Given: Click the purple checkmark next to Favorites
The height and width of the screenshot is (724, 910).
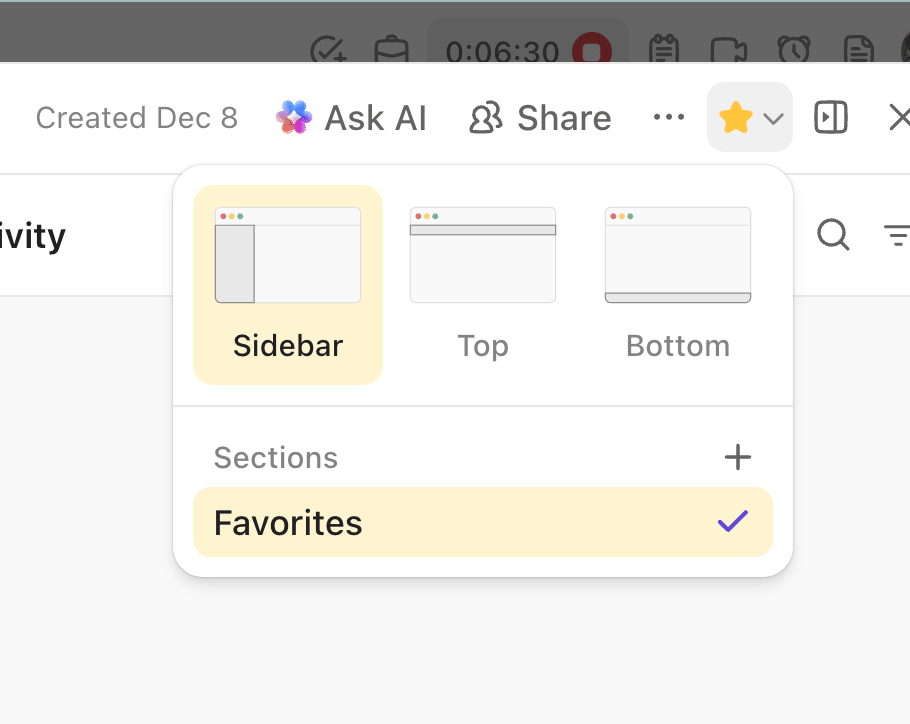Looking at the screenshot, I should [733, 521].
